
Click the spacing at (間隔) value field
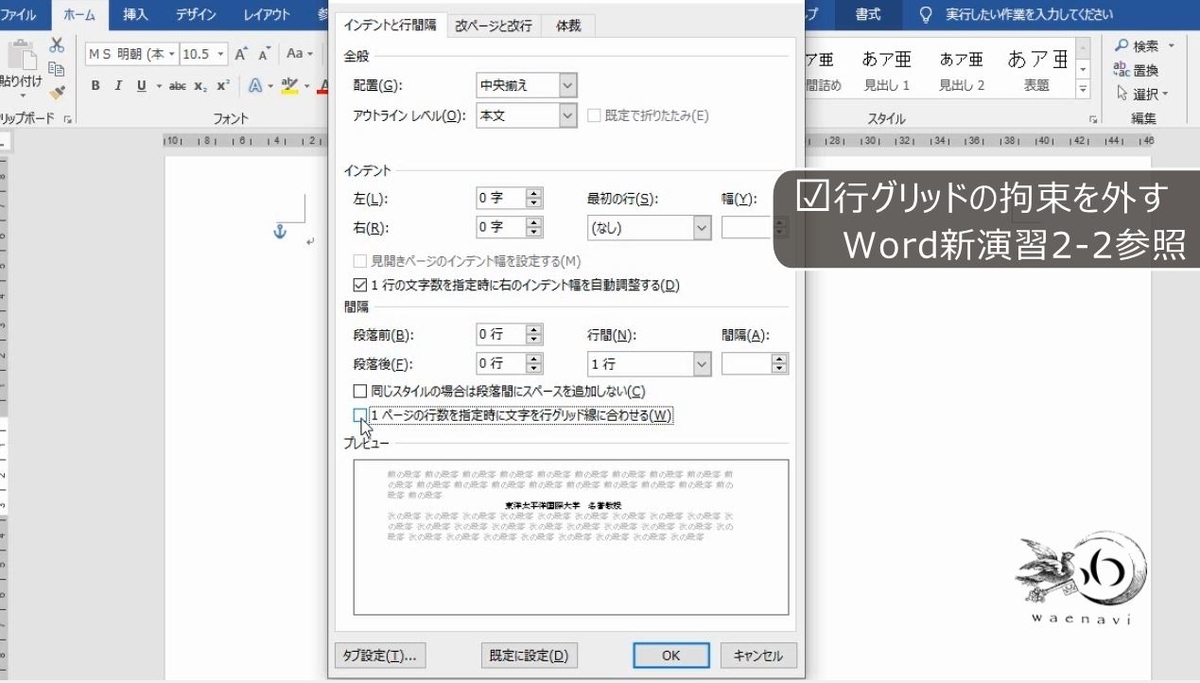pos(746,364)
